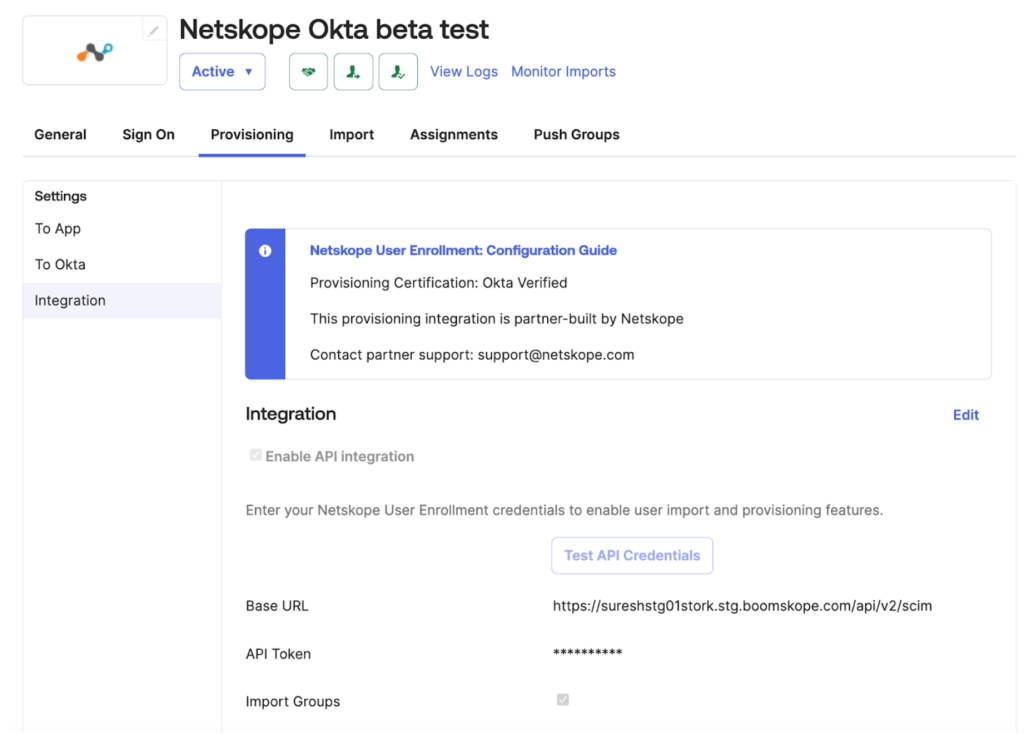Viewport: 1024px width, 734px height.
Task: Click the push user provisioning icon button
Action: [353, 72]
